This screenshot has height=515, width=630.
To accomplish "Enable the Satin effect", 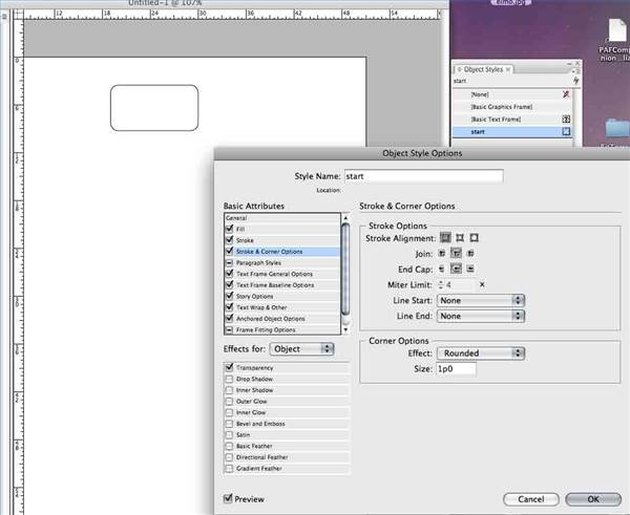I will (229, 435).
